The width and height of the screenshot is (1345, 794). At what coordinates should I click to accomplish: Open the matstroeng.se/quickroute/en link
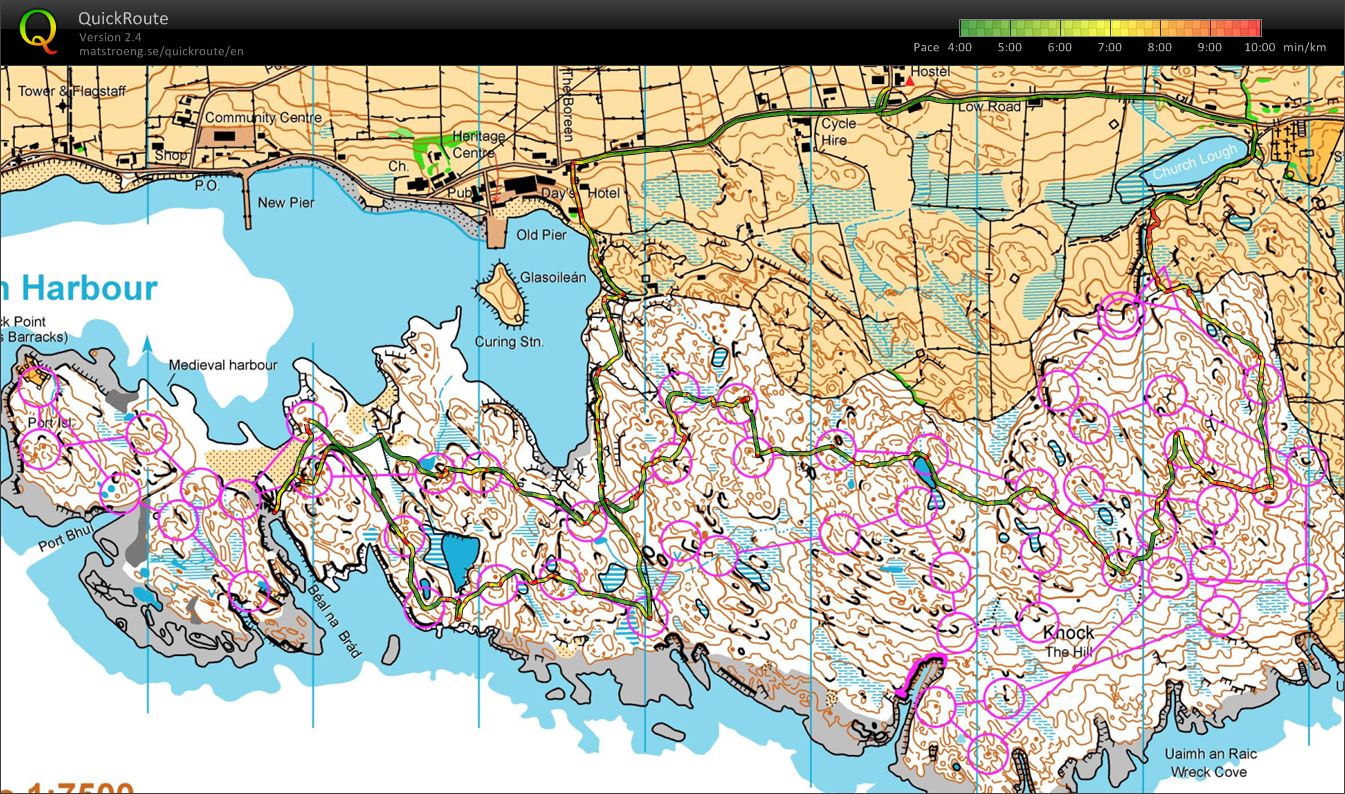pyautogui.click(x=161, y=51)
